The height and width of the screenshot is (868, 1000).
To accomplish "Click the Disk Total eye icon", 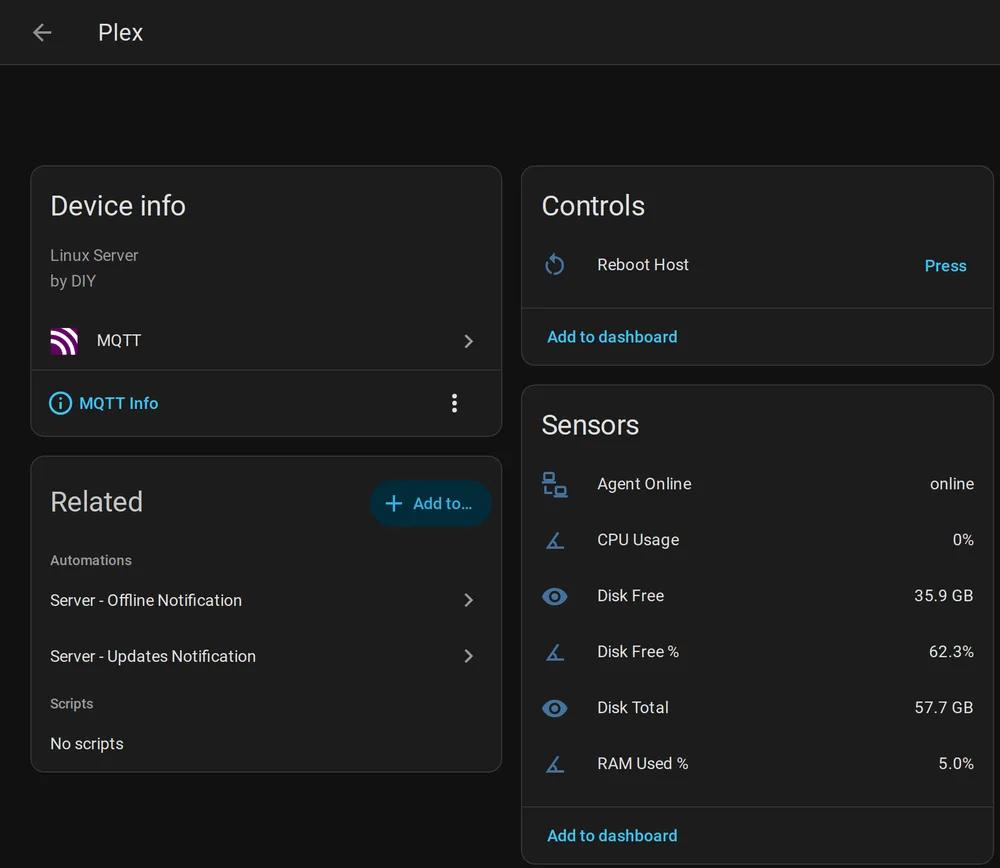I will point(555,708).
